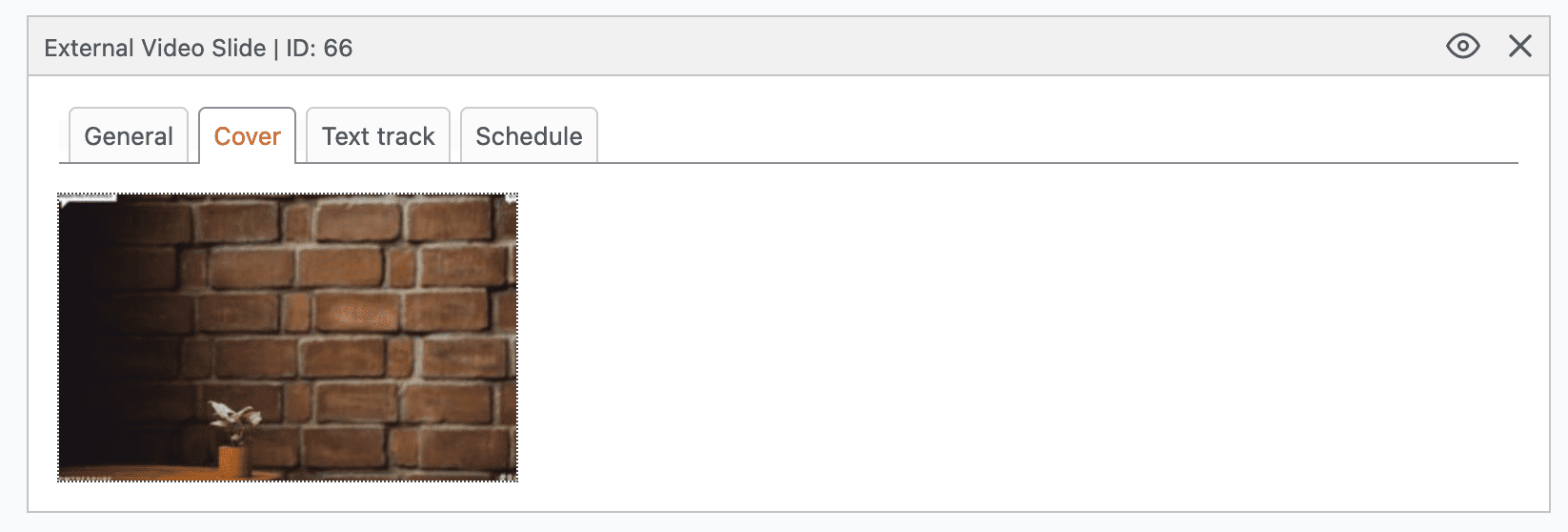This screenshot has width=1568, height=532.
Task: Click the X icon in the slide header
Action: pos(1519,46)
